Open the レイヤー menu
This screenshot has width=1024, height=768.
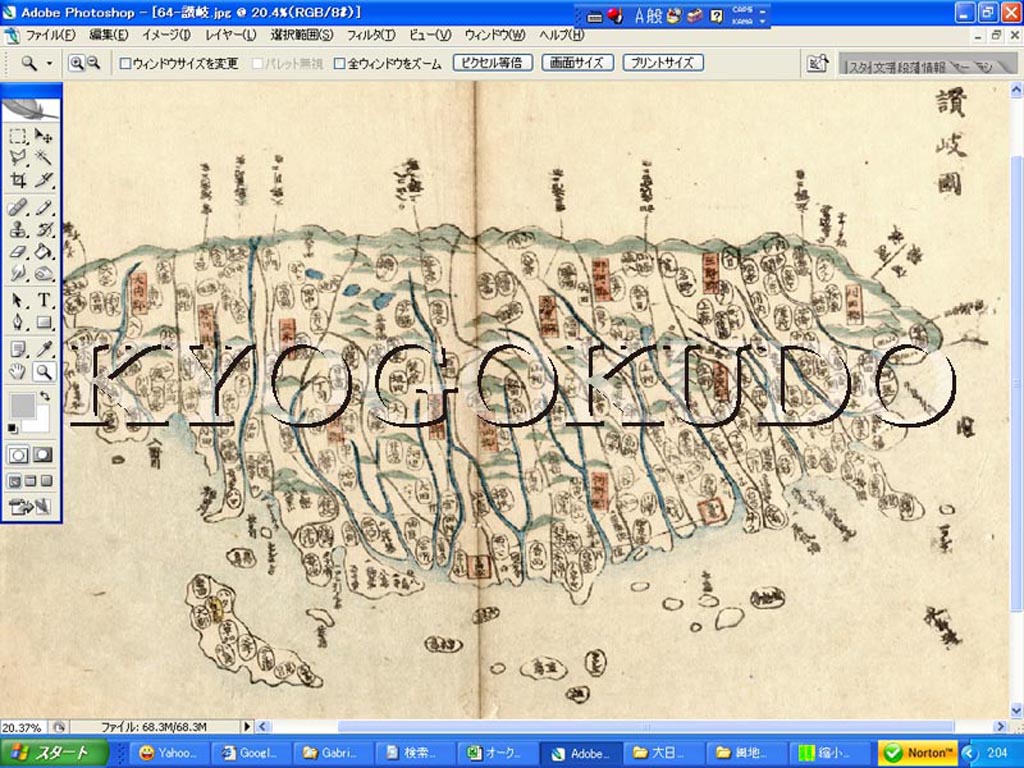click(x=230, y=35)
